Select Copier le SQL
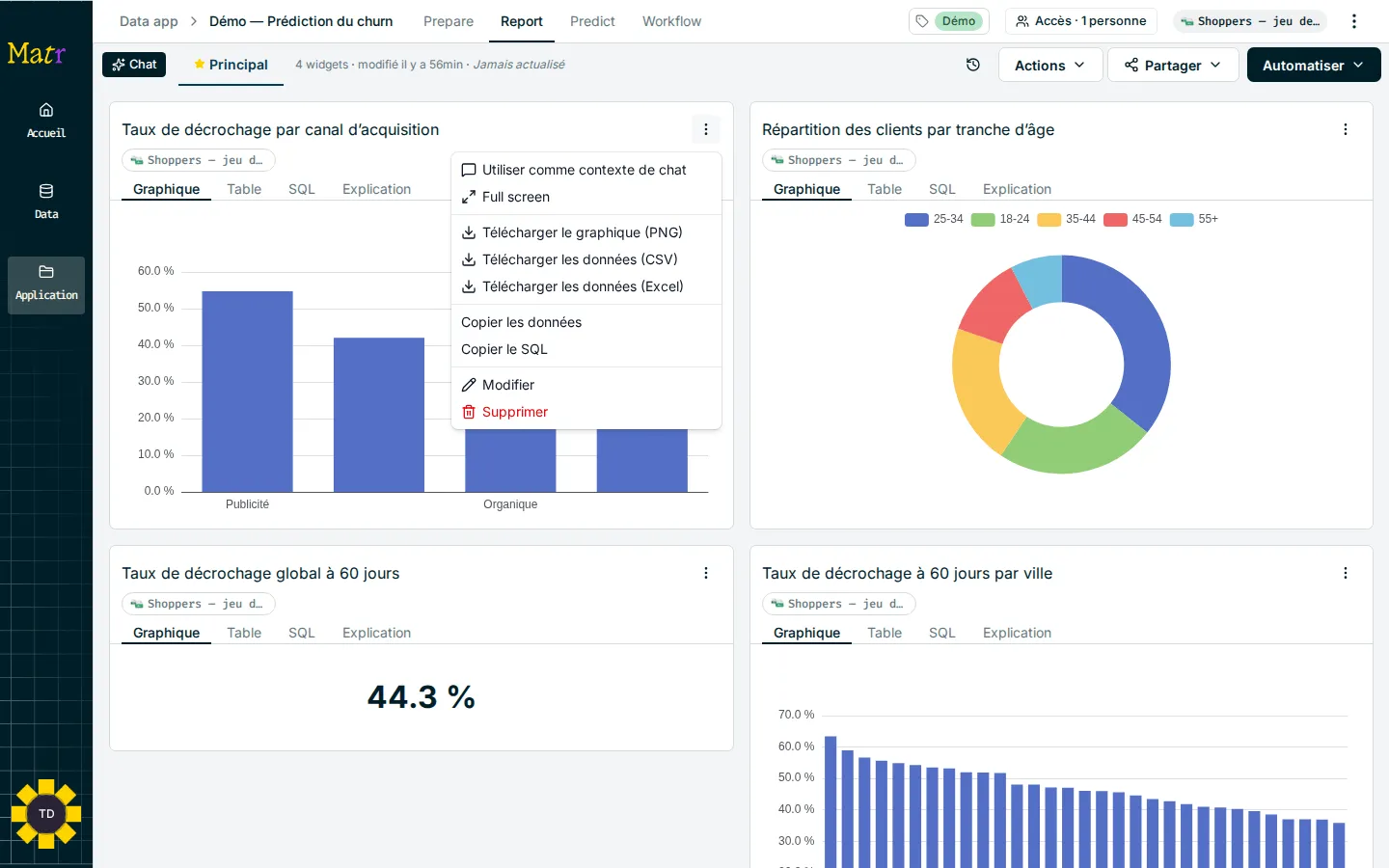The width and height of the screenshot is (1389, 868). coord(586,349)
